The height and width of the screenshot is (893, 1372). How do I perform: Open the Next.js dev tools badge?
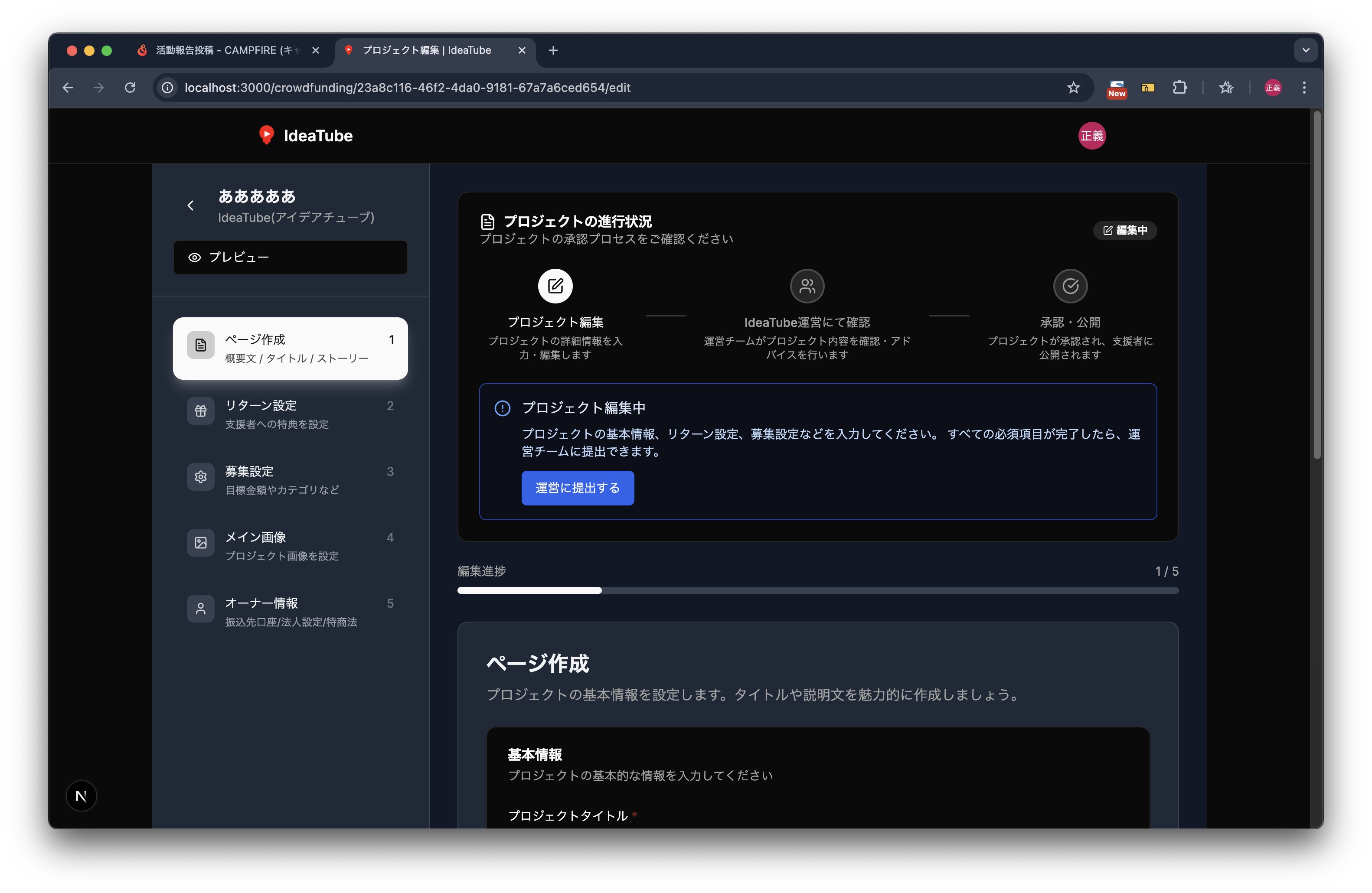(x=81, y=795)
